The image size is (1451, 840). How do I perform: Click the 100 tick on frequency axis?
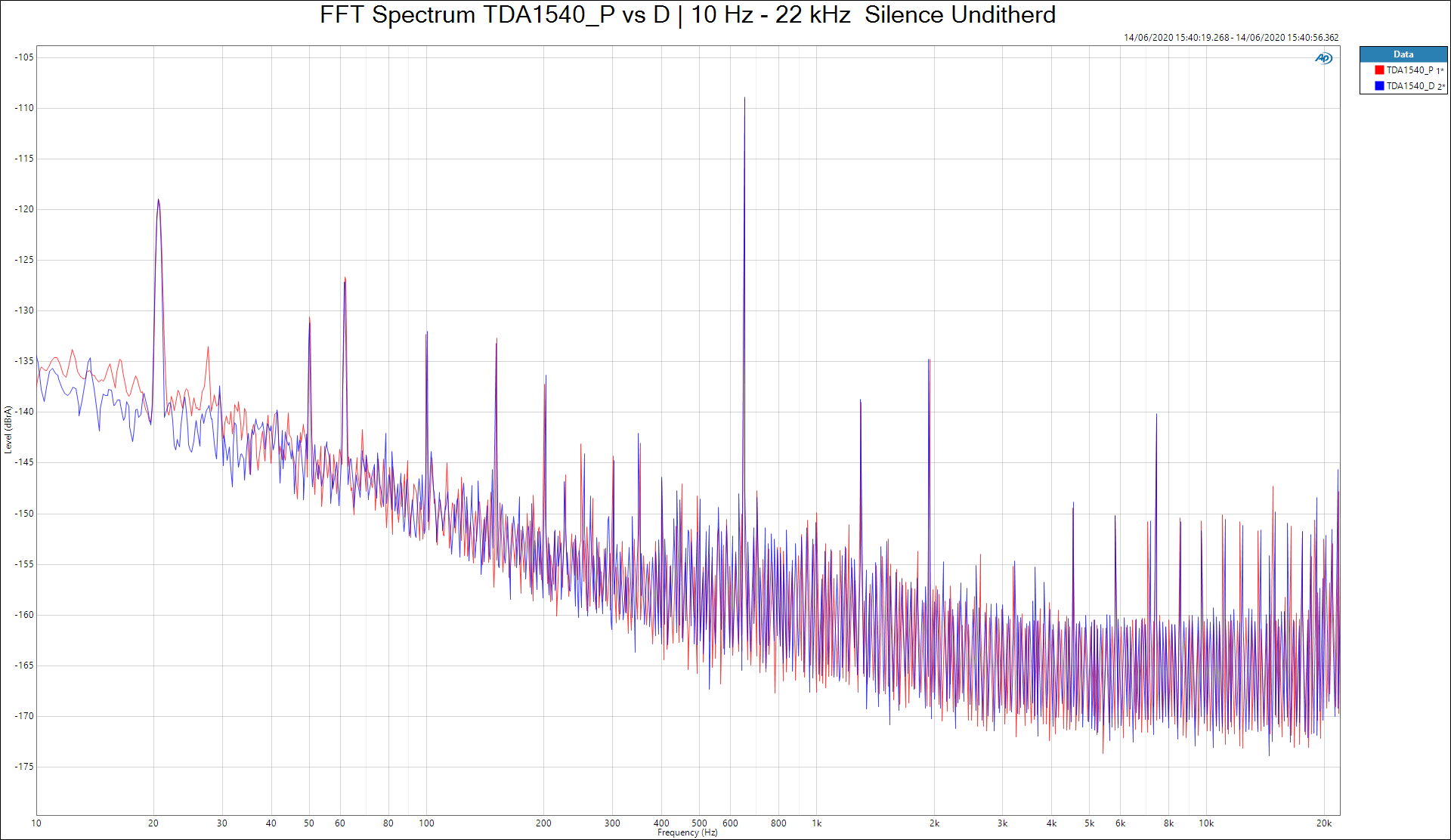(x=426, y=823)
